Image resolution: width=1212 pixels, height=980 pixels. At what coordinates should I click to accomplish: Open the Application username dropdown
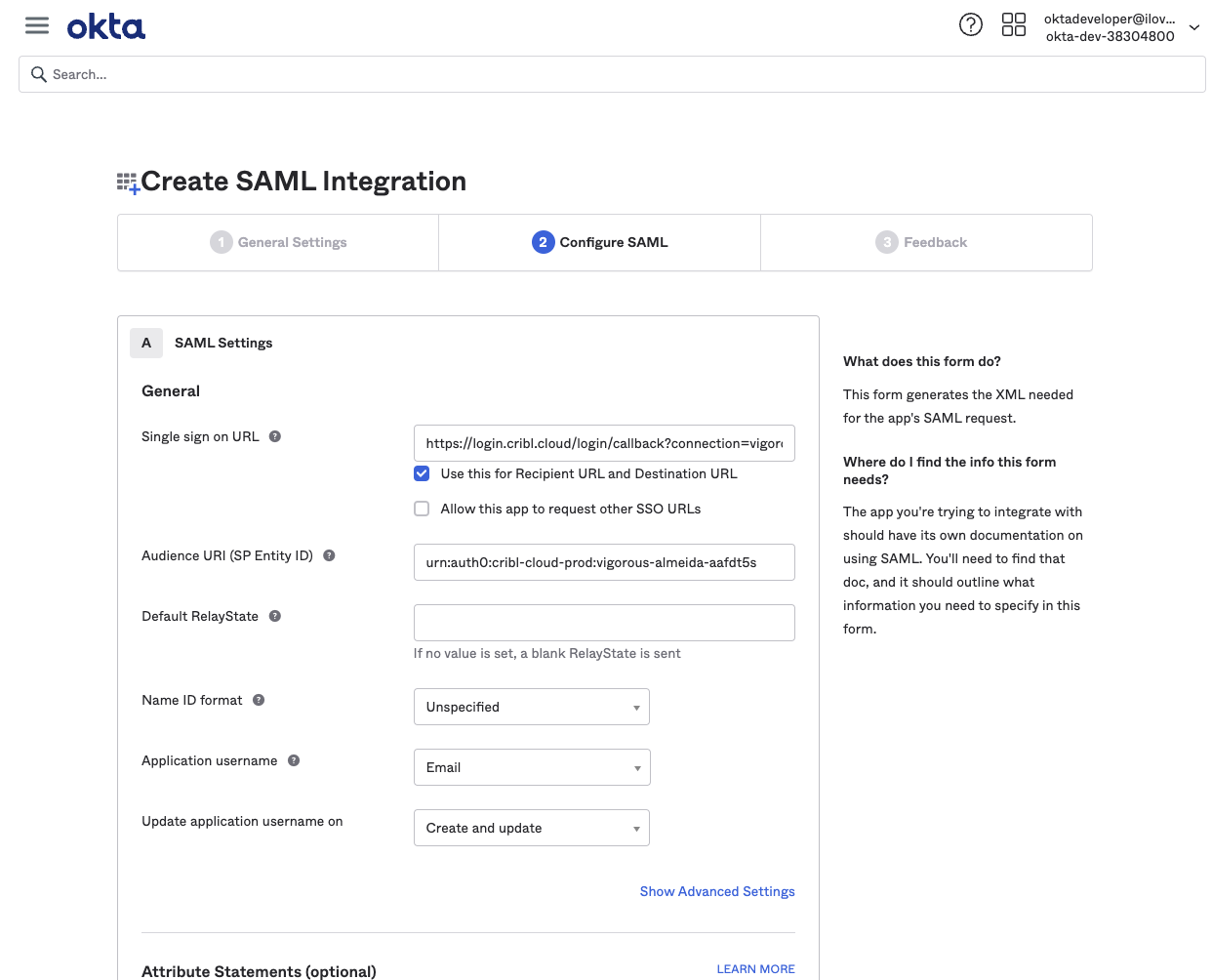tap(531, 767)
